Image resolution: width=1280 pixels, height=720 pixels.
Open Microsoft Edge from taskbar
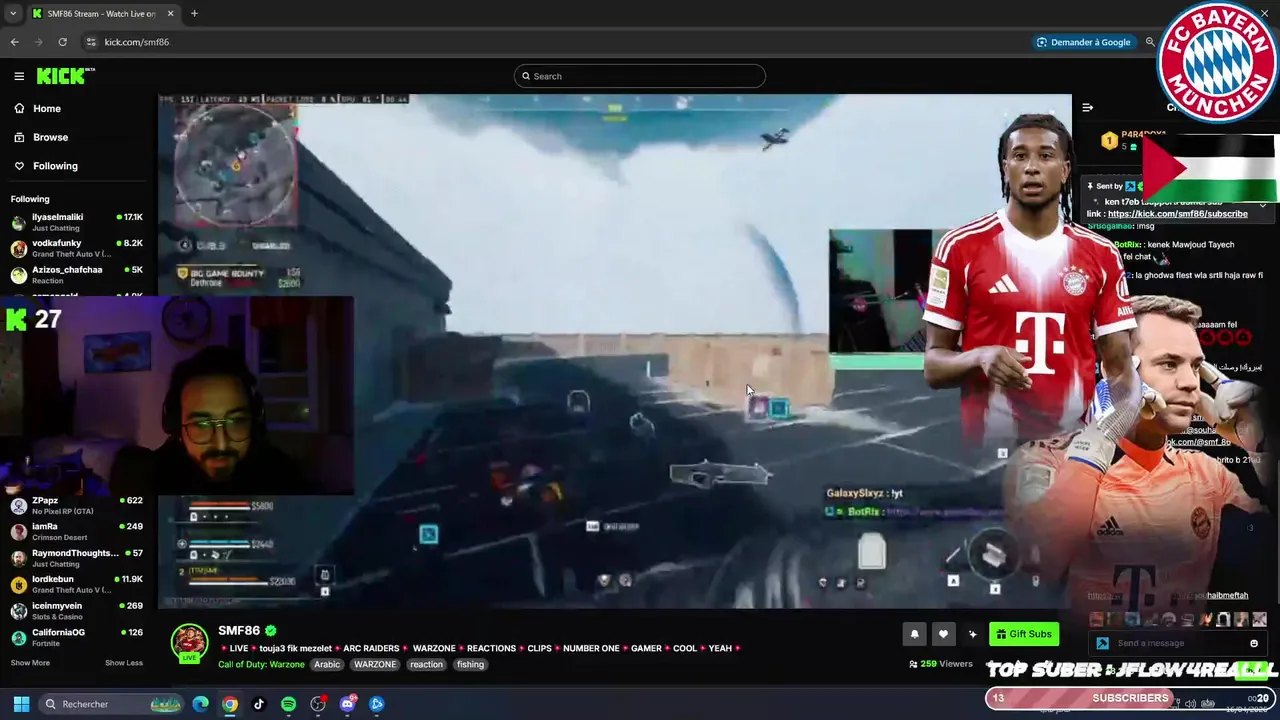[x=200, y=704]
